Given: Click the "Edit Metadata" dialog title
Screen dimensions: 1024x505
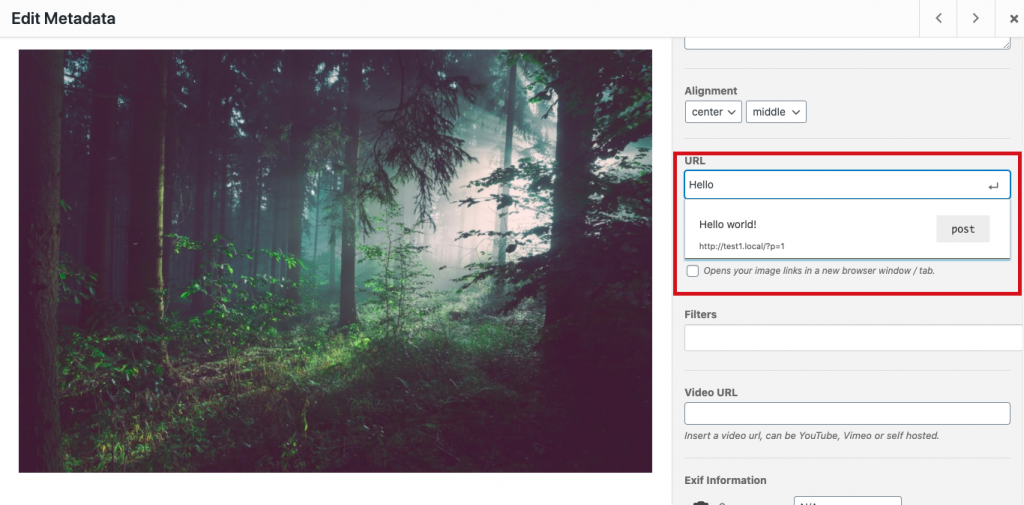Looking at the screenshot, I should 63,18.
